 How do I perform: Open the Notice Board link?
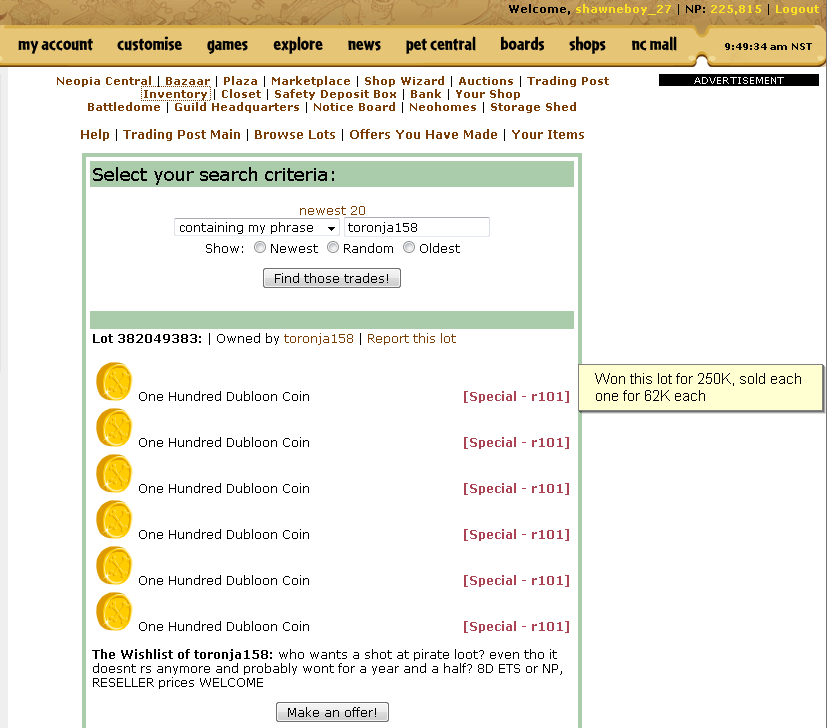click(354, 107)
